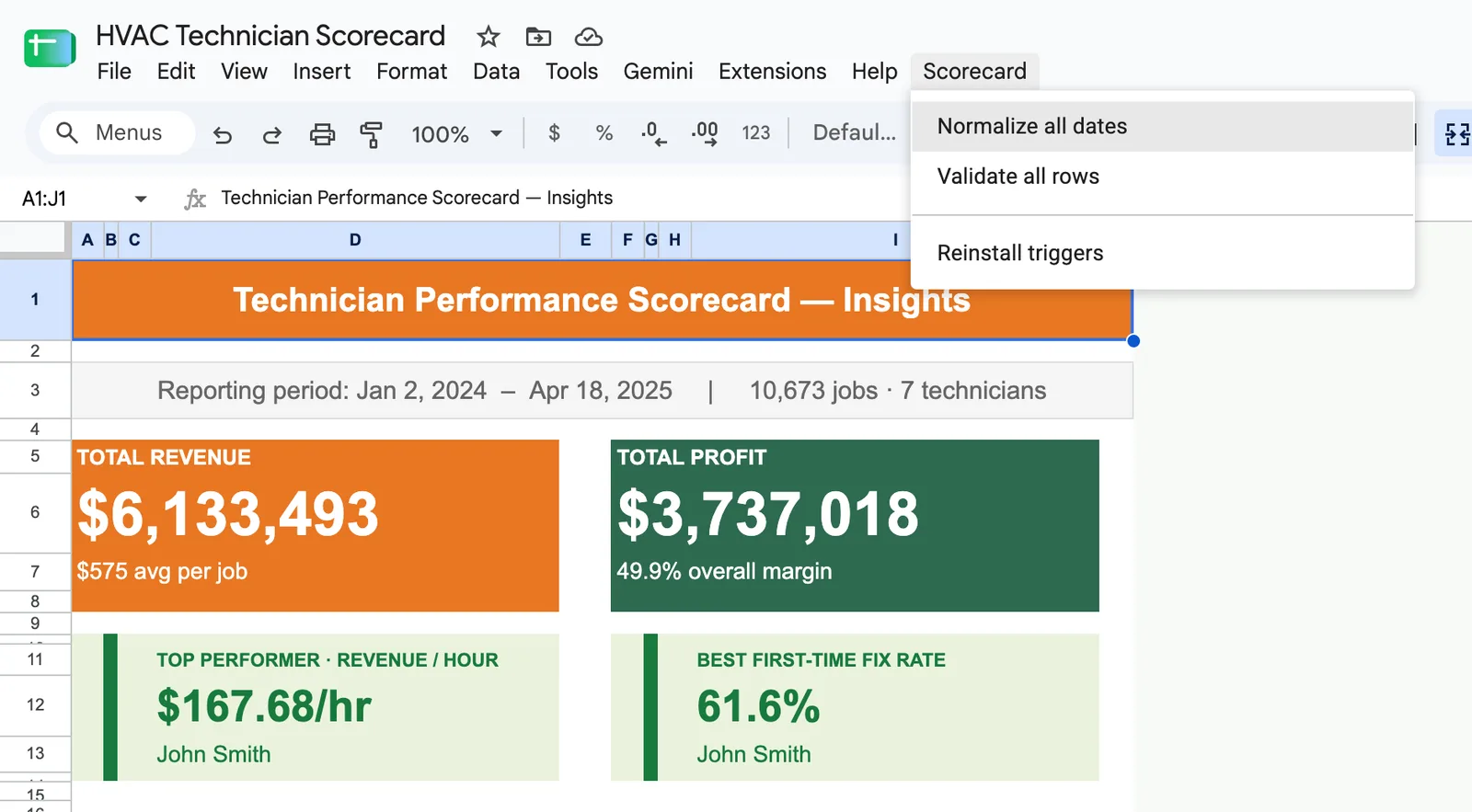
Task: Open the Tools menu
Action: tap(571, 72)
